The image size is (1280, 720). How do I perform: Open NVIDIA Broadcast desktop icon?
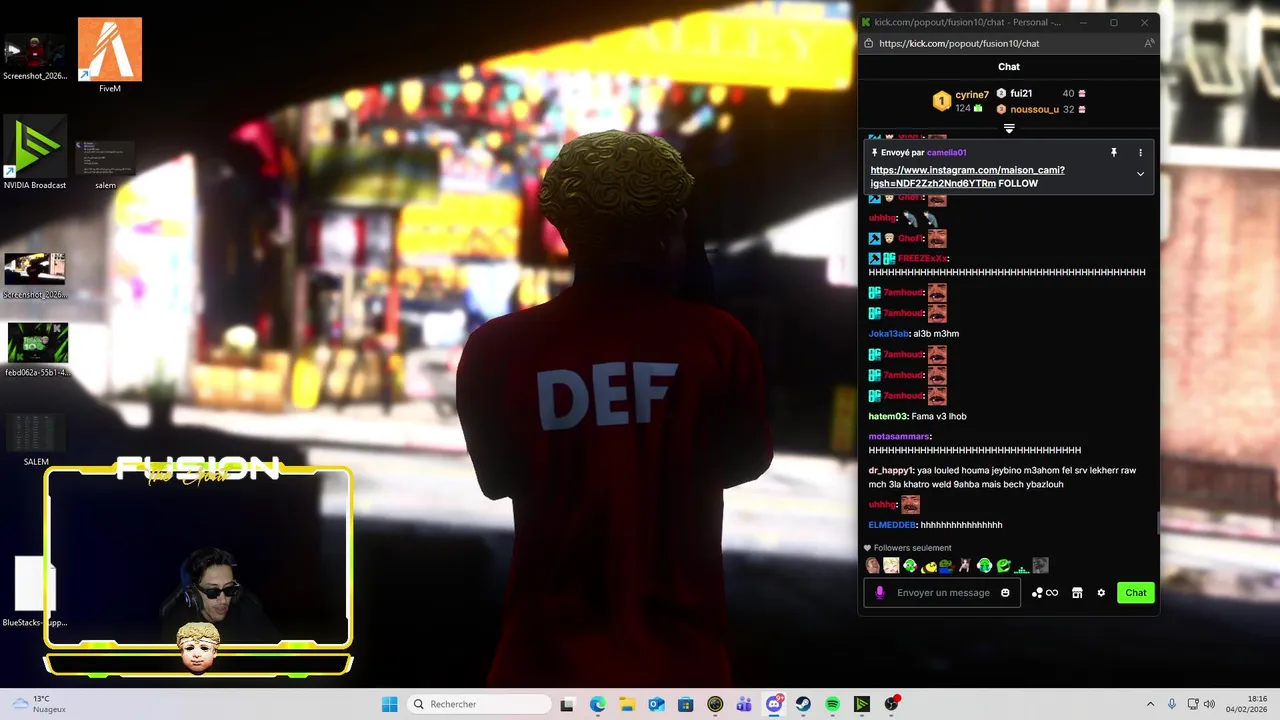tap(35, 153)
